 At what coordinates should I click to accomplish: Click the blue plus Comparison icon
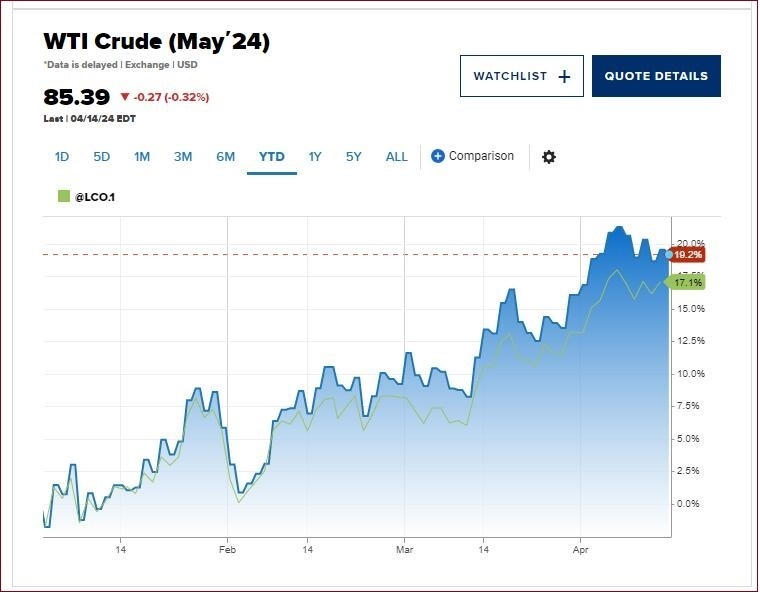point(437,156)
